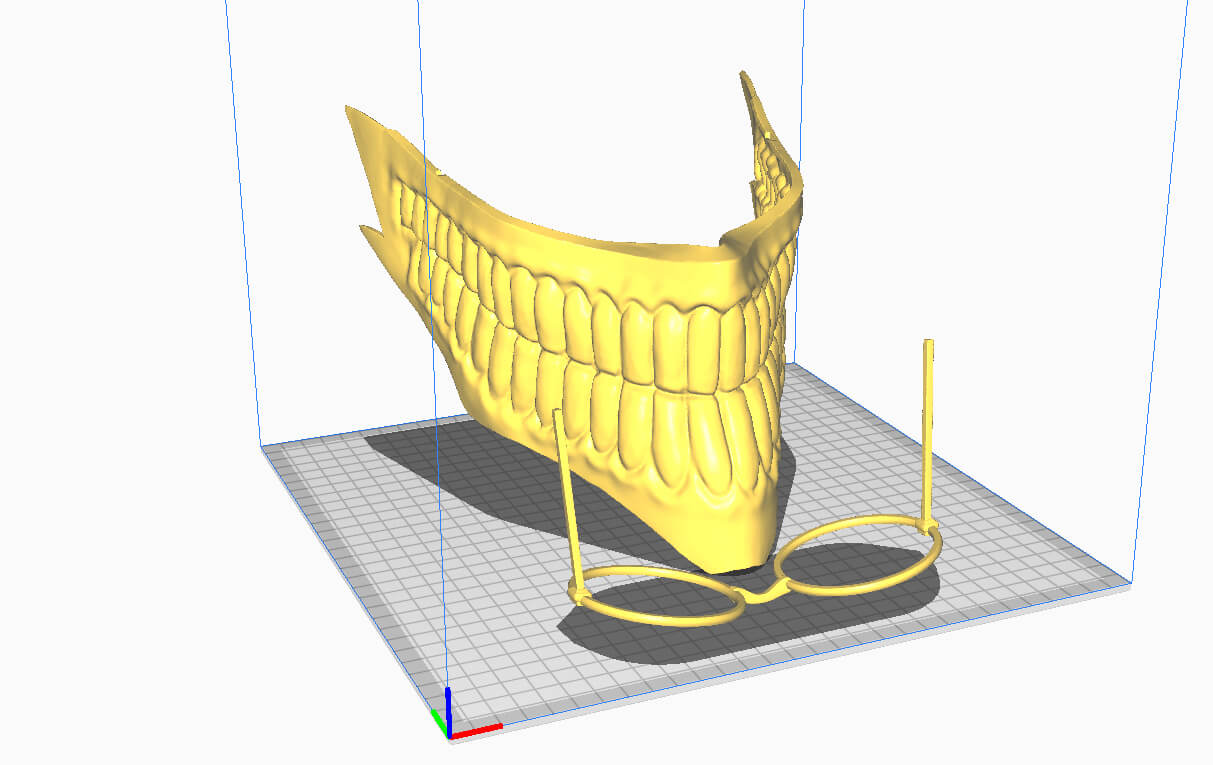Pick the glasses' upright right temple arm
The height and width of the screenshot is (765, 1213).
click(x=929, y=420)
